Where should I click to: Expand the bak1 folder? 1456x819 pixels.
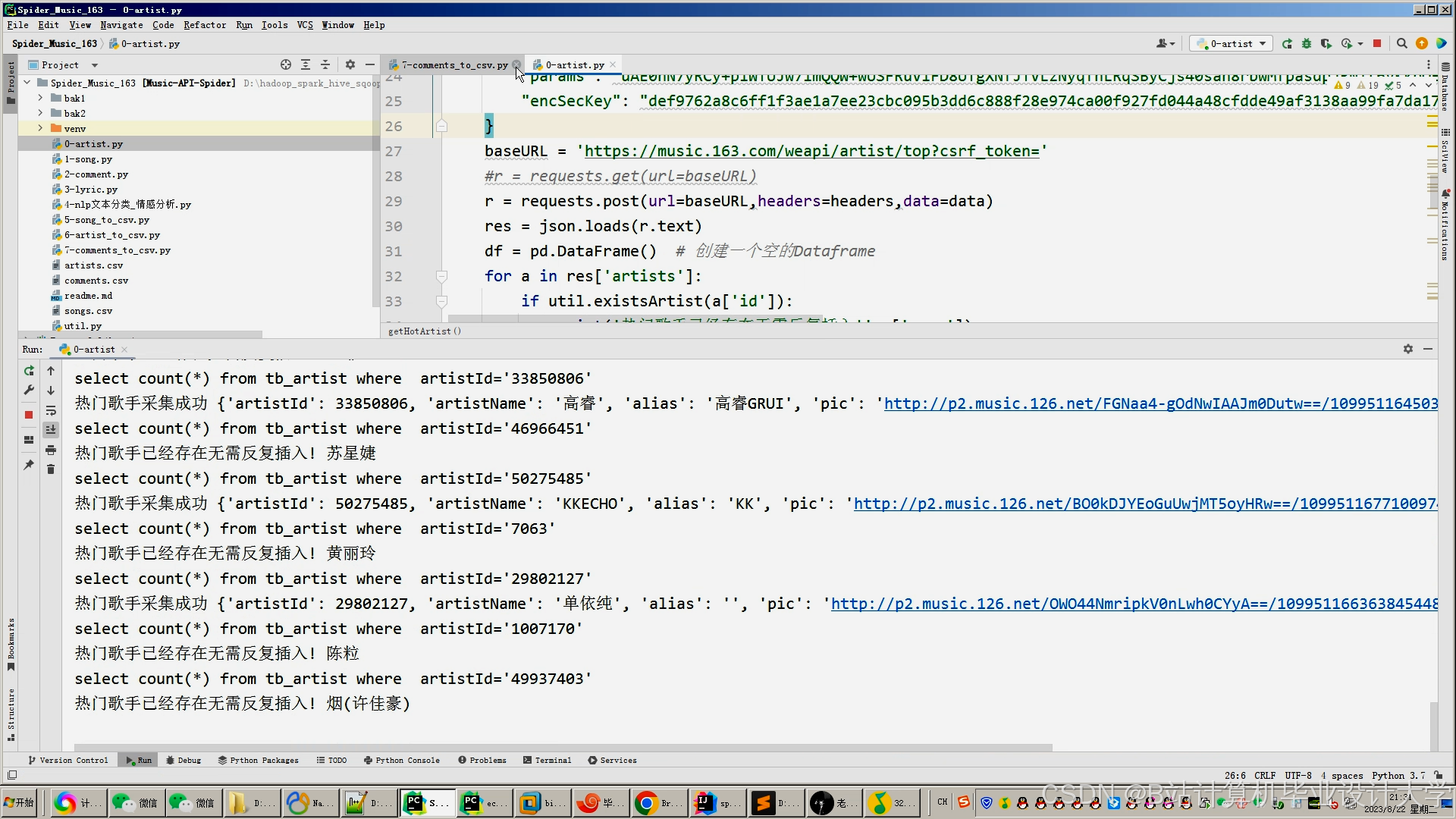point(40,99)
